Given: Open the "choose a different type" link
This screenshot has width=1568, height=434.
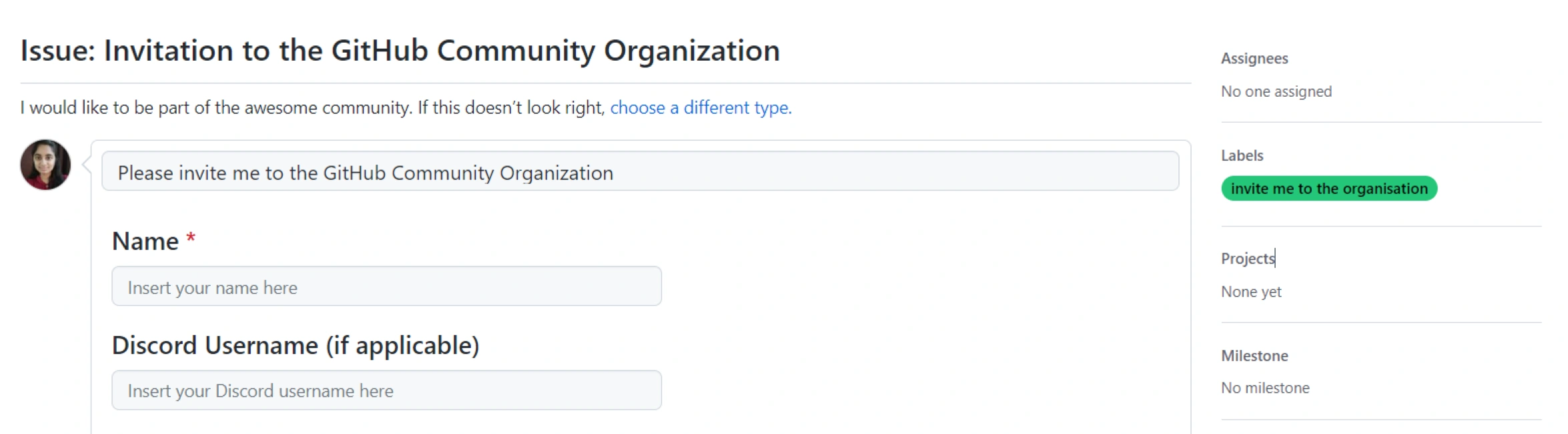Looking at the screenshot, I should click(700, 107).
